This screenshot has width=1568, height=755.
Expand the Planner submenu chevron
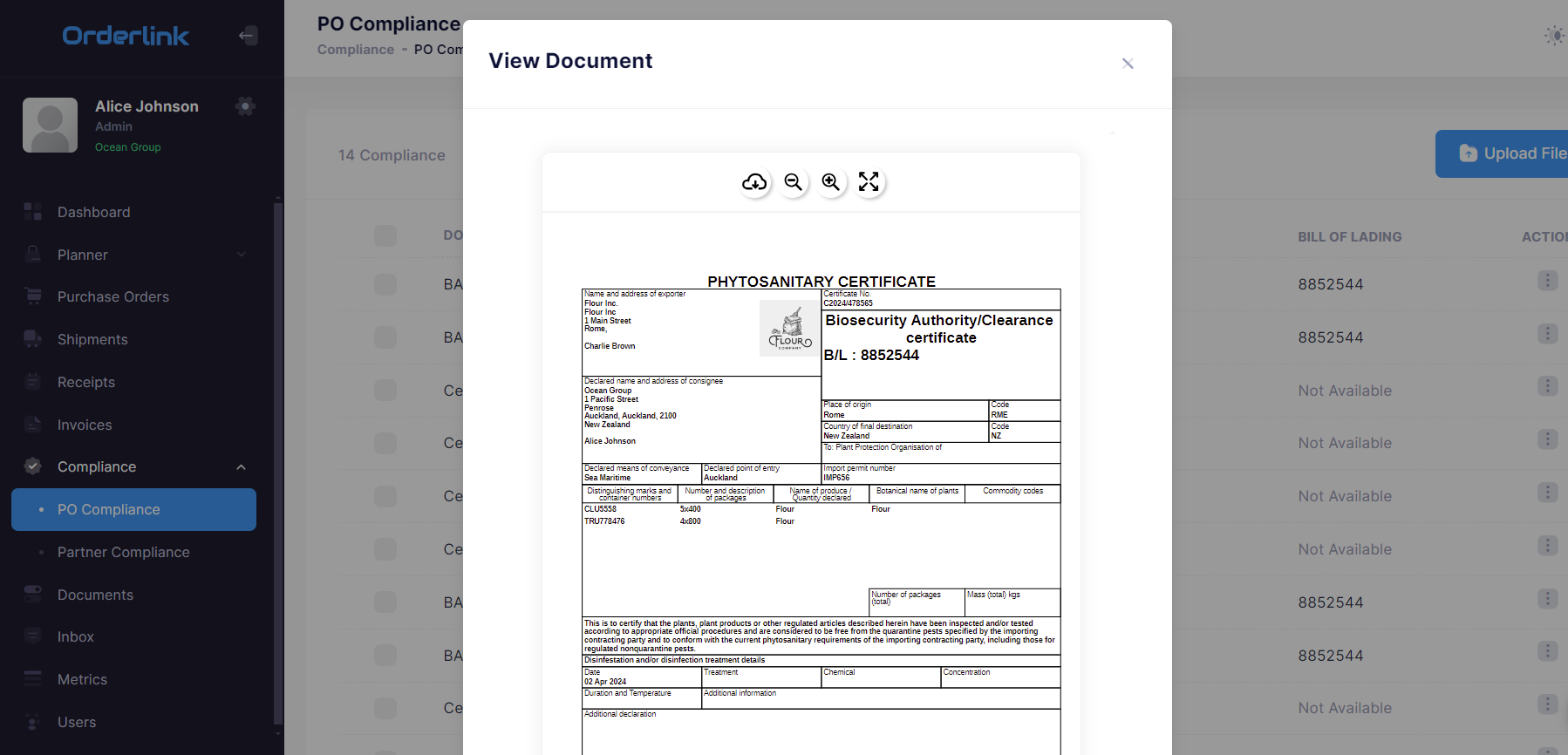pyautogui.click(x=242, y=255)
